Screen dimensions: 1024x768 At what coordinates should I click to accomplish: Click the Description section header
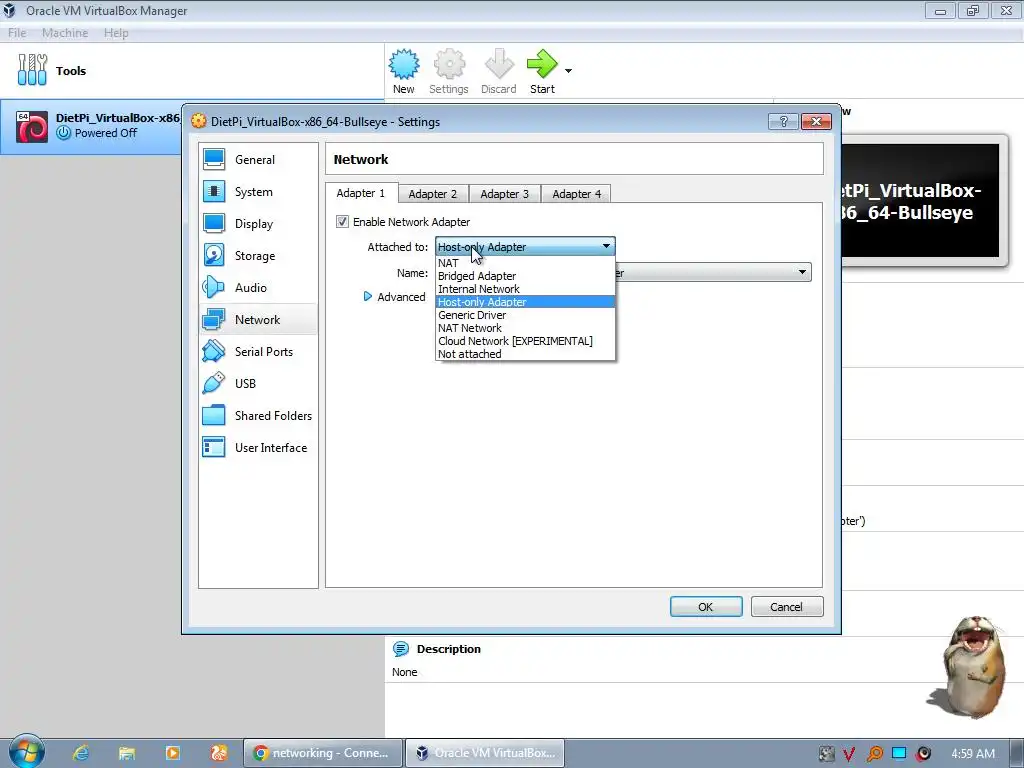click(449, 649)
